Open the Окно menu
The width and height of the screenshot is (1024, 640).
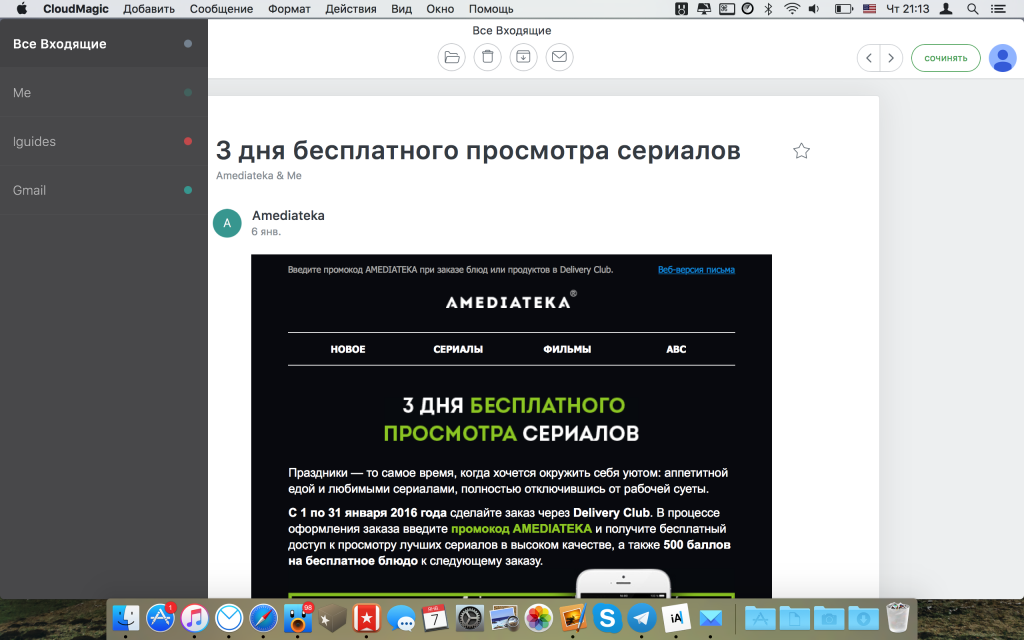tap(440, 9)
